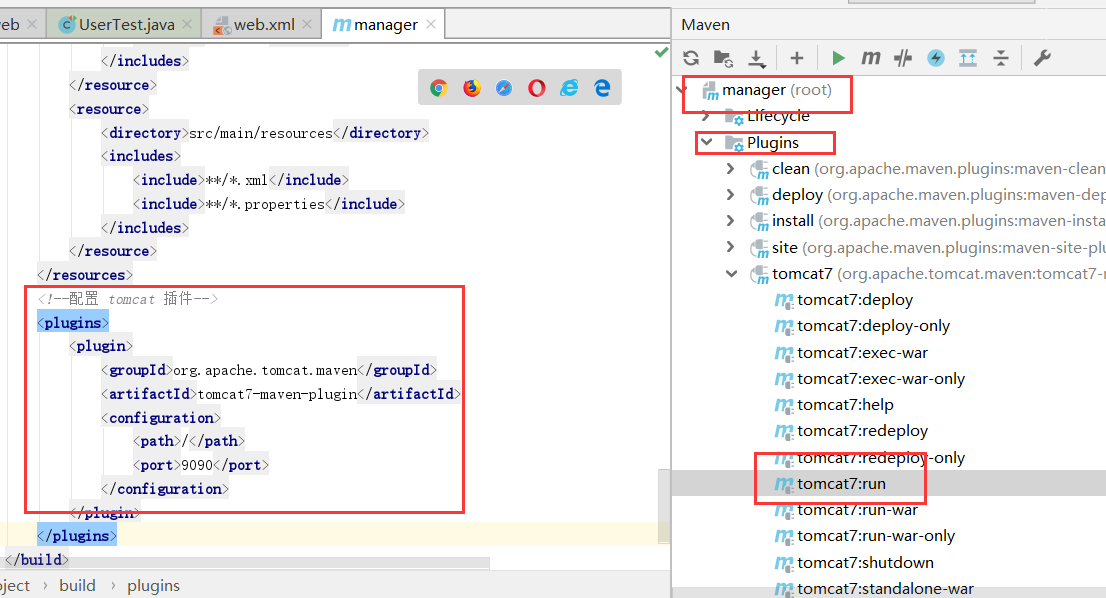
Task: Expand the Lifecycle node
Action: (705, 116)
